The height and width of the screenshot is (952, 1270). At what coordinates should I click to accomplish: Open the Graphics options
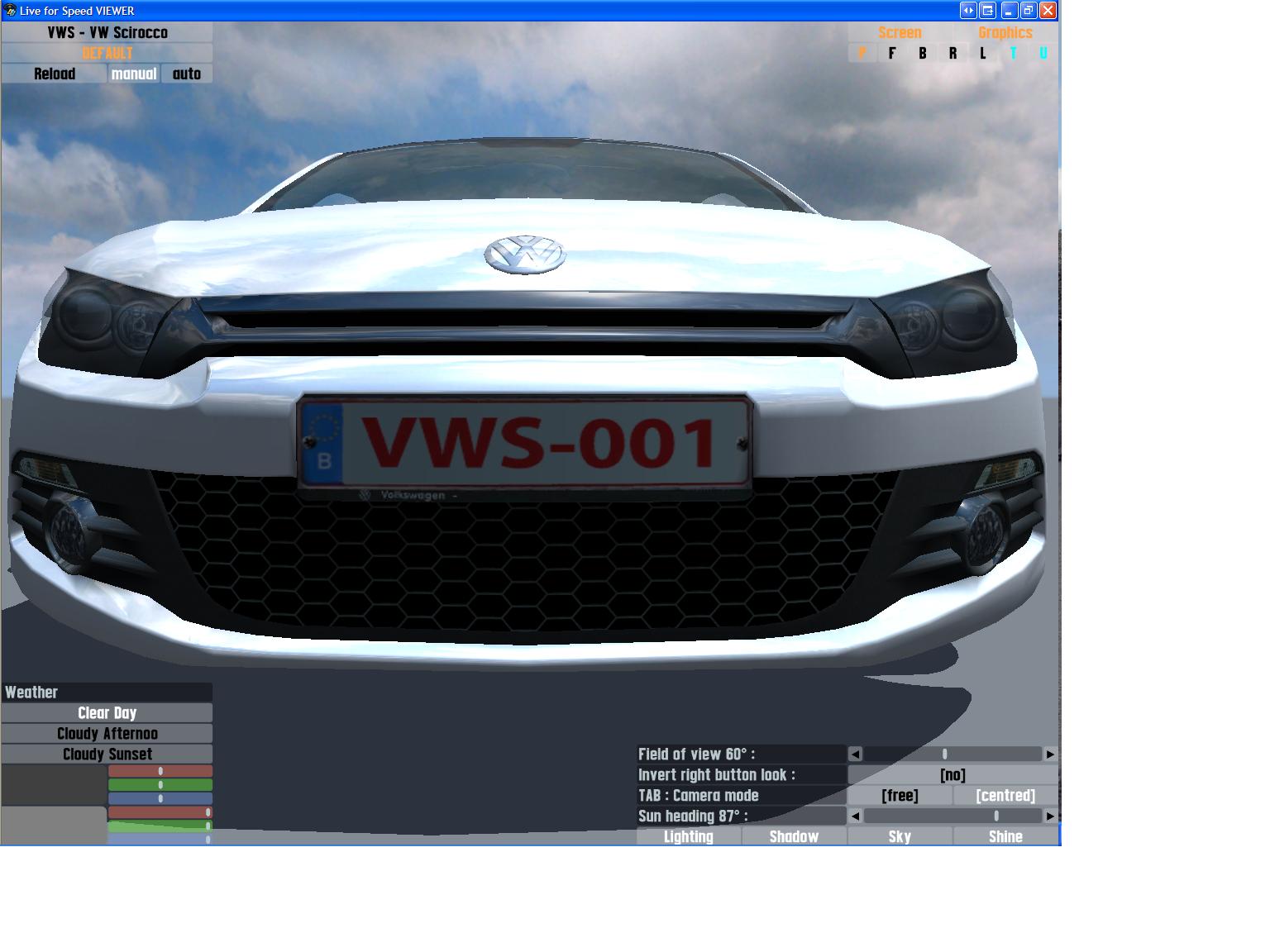(x=1005, y=32)
